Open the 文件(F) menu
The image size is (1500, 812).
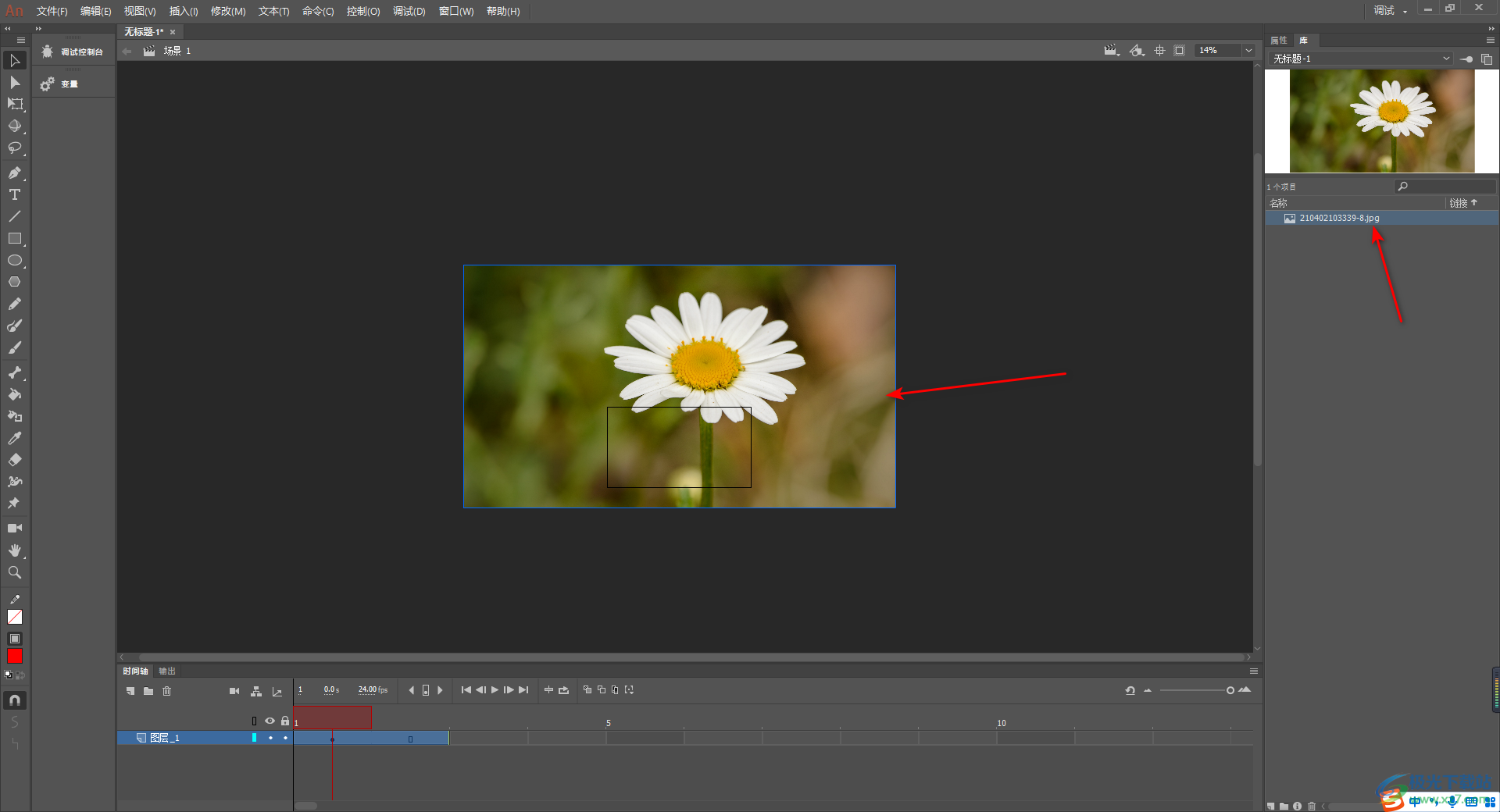(x=52, y=12)
